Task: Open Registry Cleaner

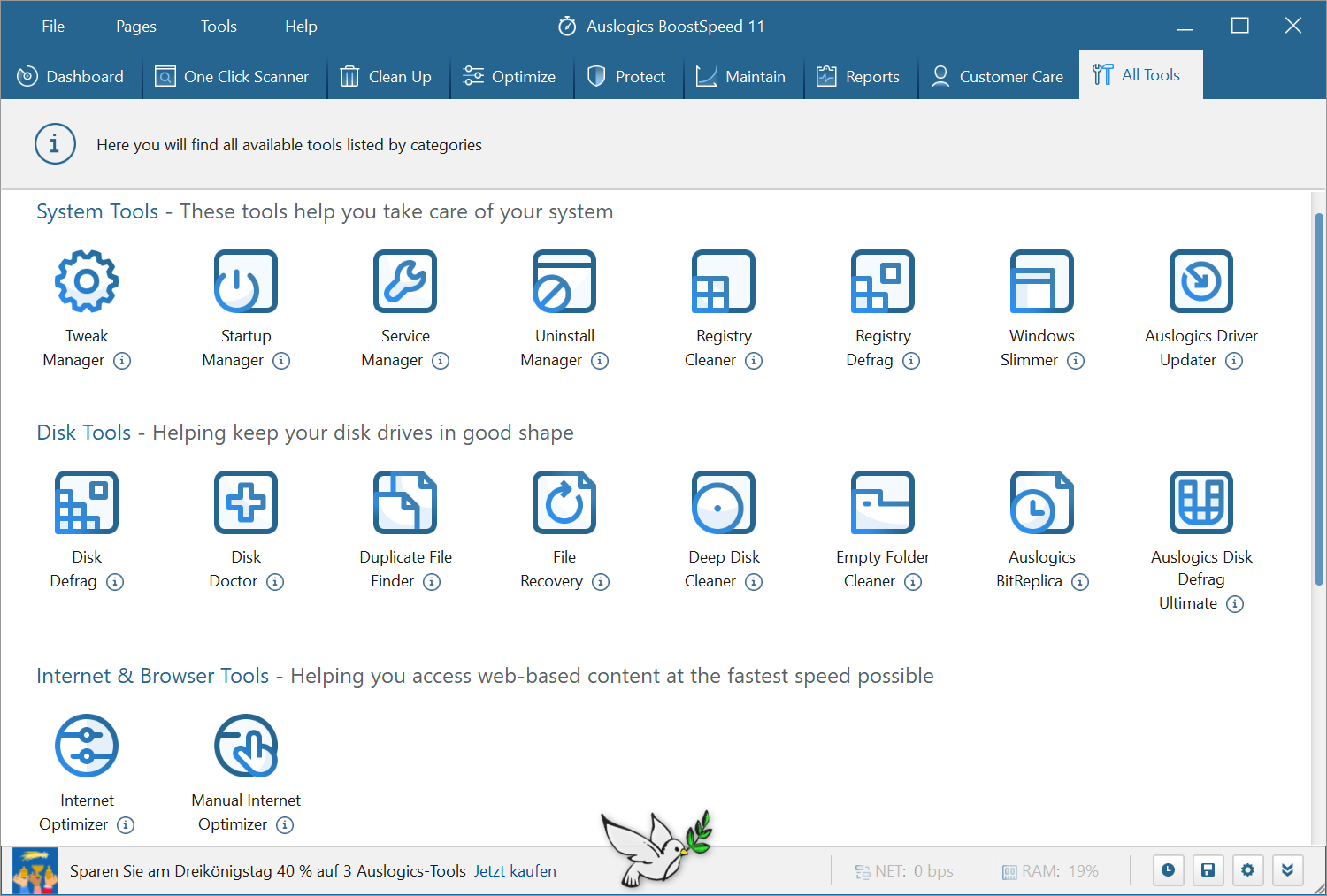Action: tap(724, 281)
